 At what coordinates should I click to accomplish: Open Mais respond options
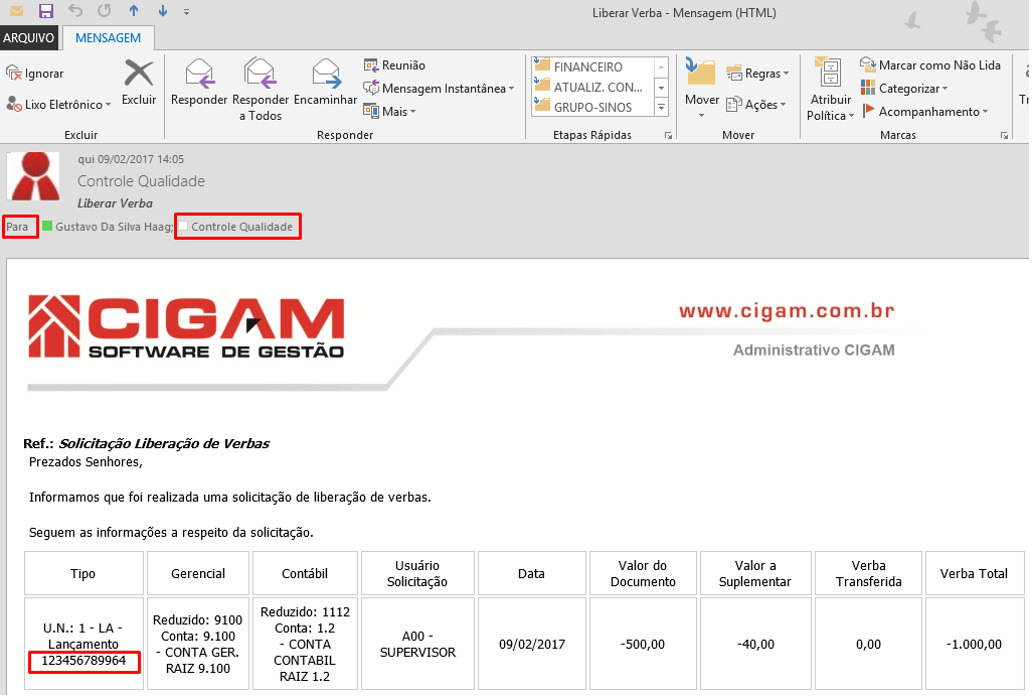(390, 111)
